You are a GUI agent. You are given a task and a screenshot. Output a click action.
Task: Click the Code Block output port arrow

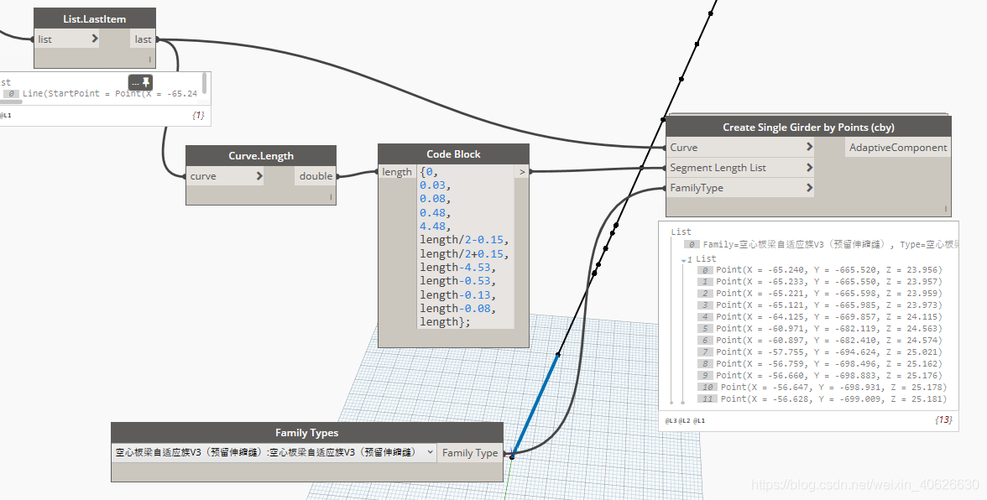click(x=520, y=172)
